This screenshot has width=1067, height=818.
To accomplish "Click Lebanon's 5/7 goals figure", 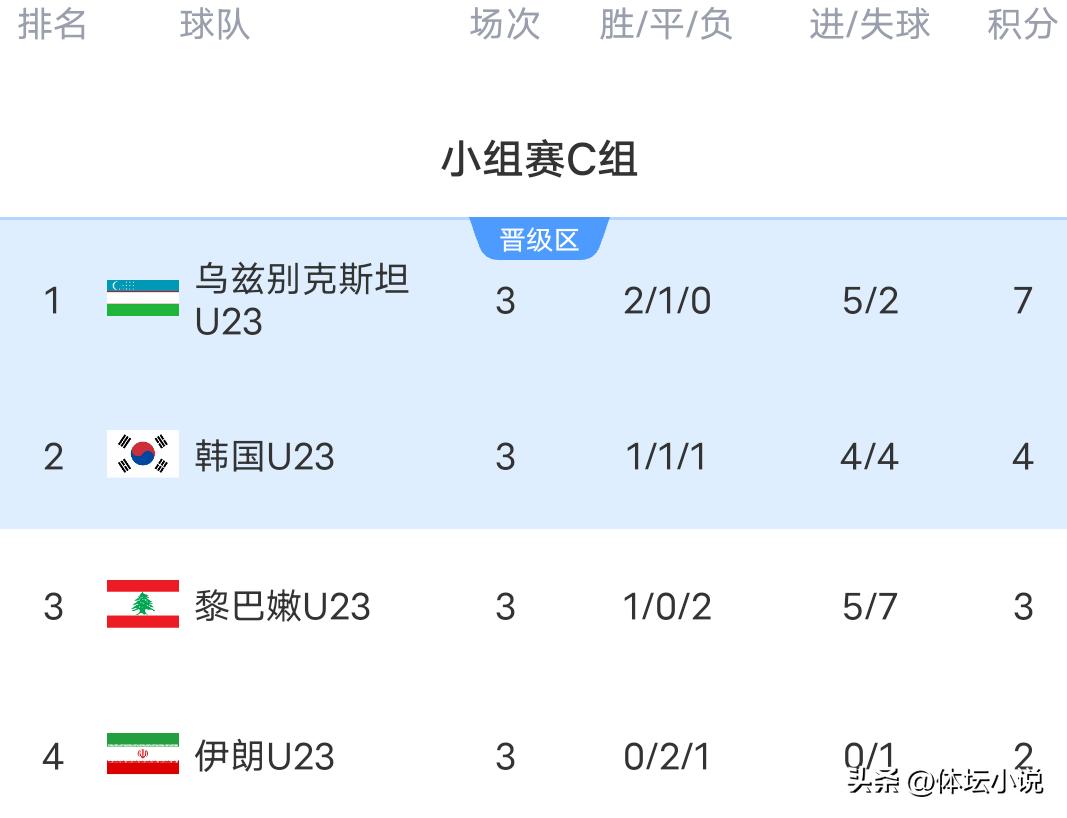I will 869,607.
